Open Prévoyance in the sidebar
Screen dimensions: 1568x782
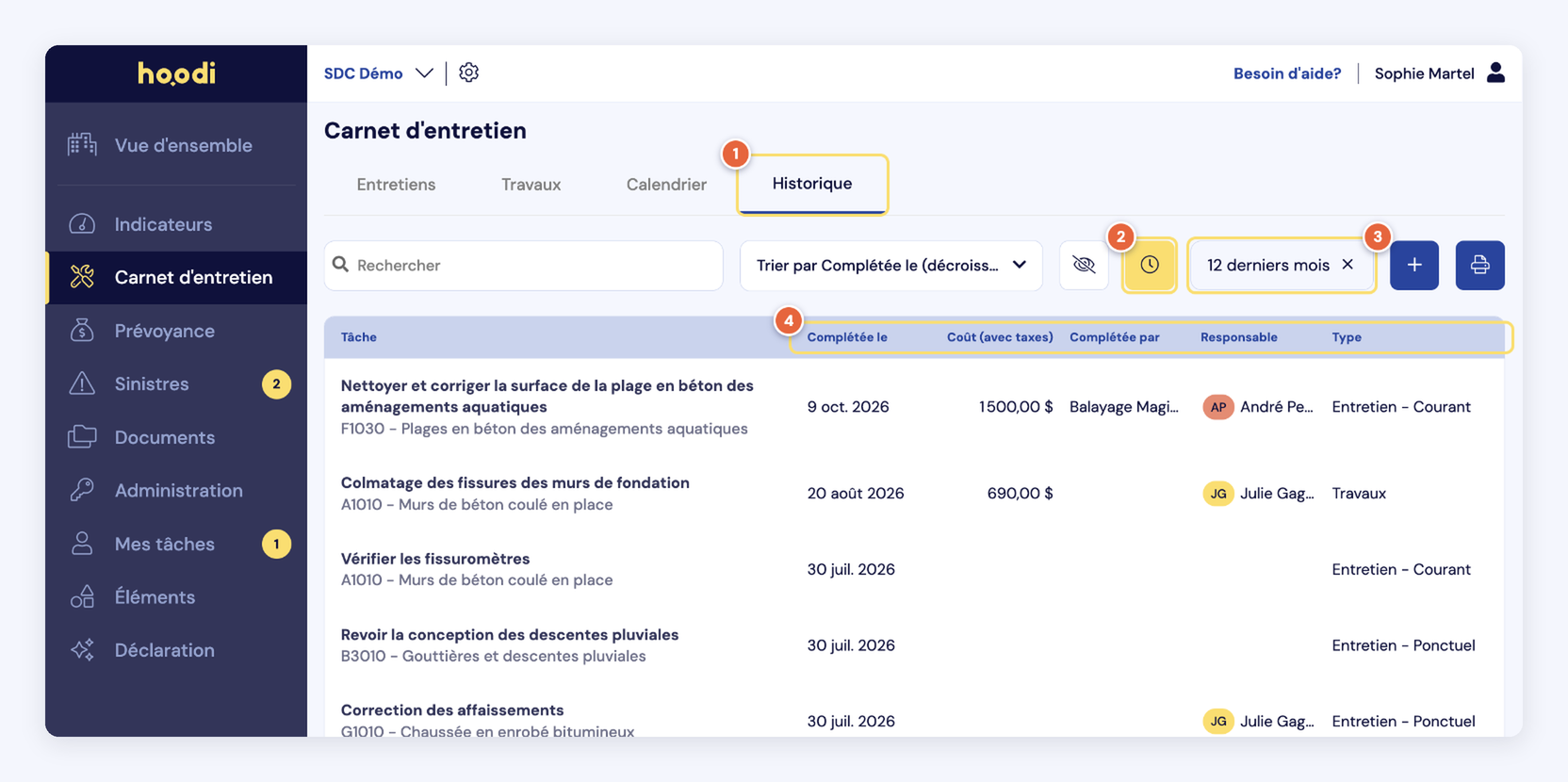pyautogui.click(x=176, y=331)
